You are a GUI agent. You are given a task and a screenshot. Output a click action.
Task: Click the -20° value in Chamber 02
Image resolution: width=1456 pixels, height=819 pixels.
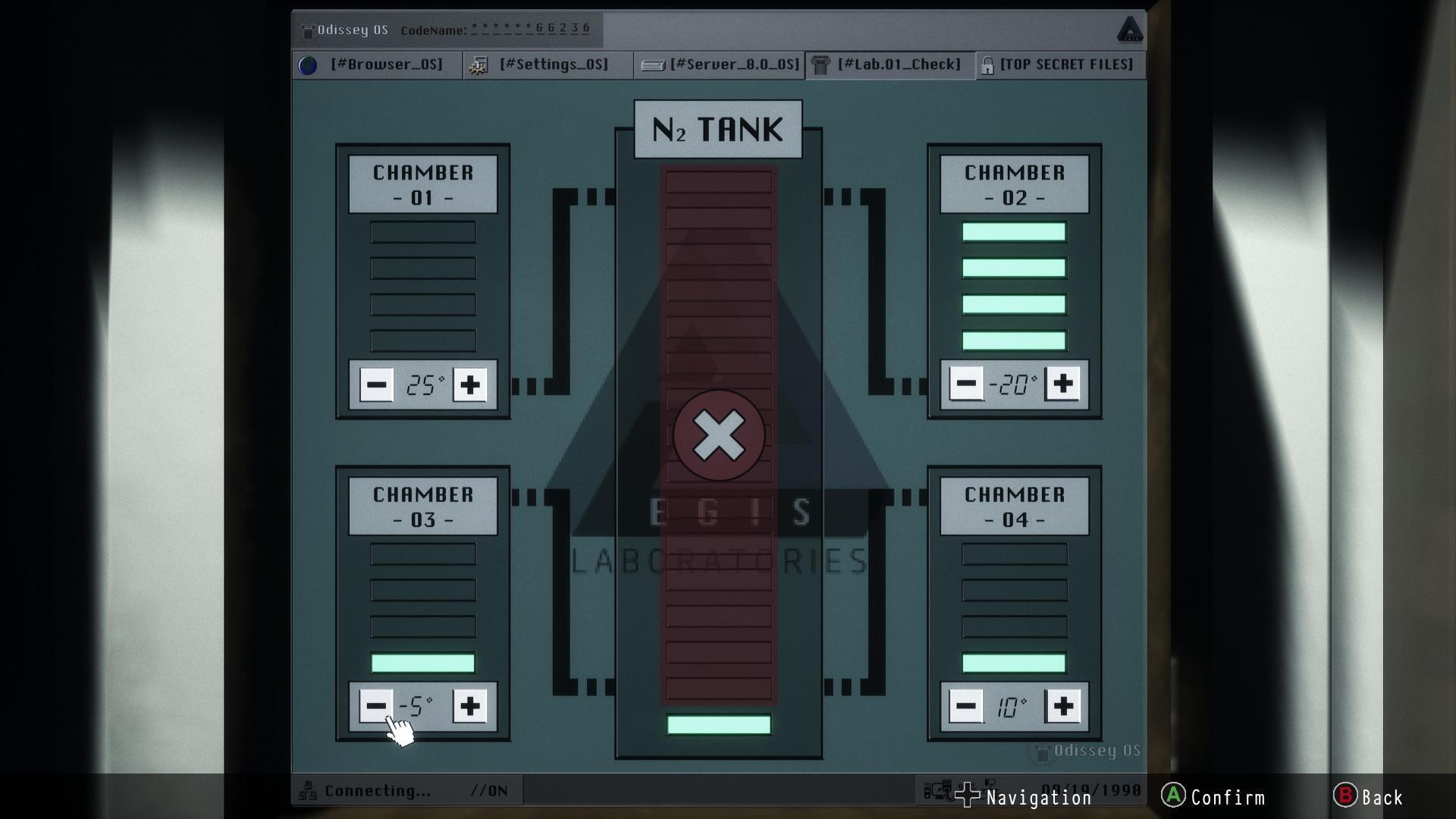1013,384
